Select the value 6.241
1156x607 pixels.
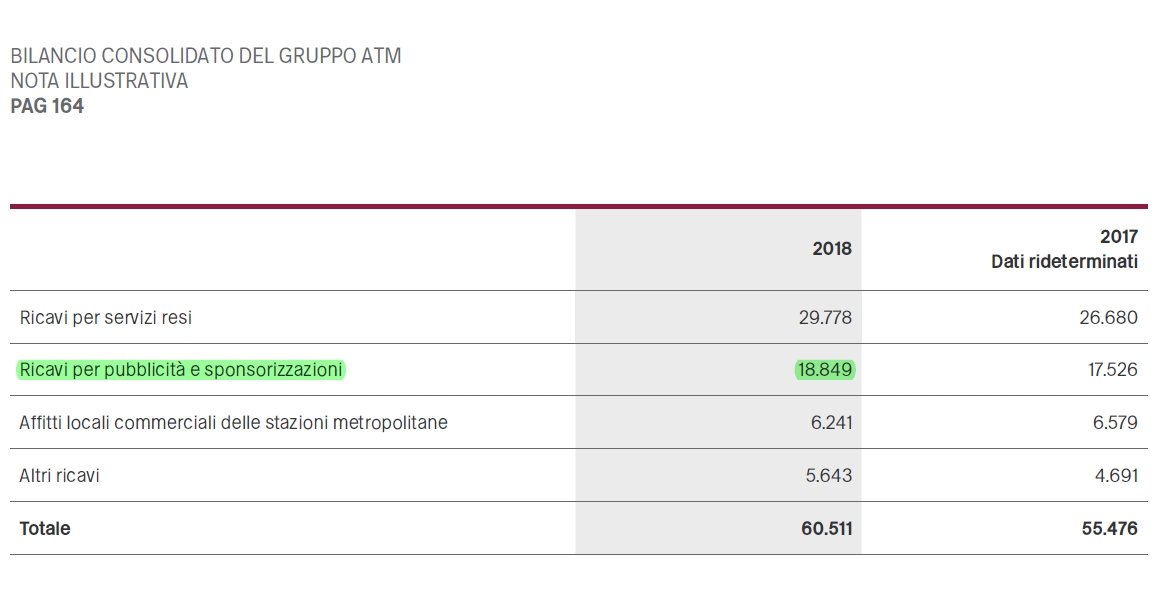(831, 423)
